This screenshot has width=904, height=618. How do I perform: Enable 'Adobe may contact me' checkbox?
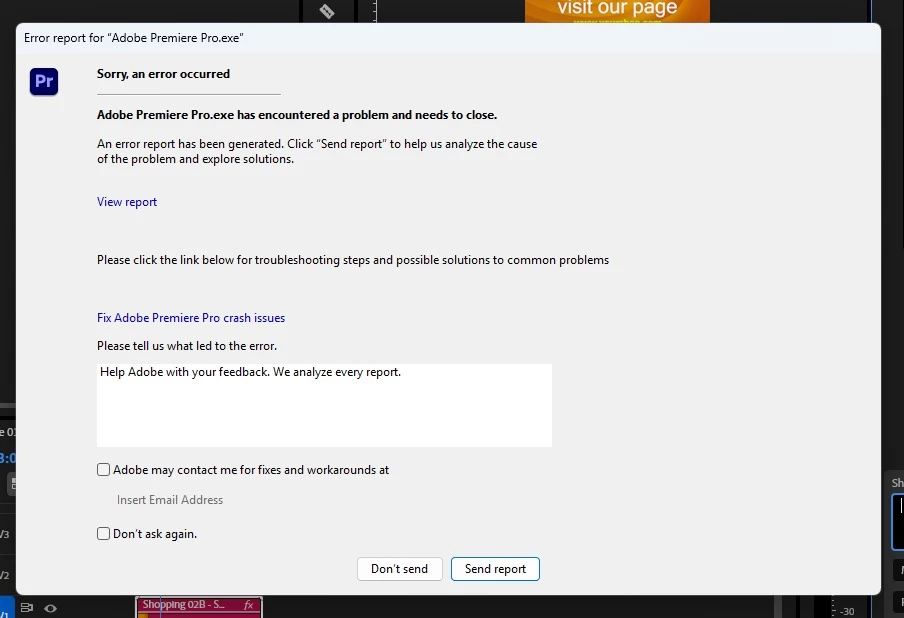coord(103,470)
